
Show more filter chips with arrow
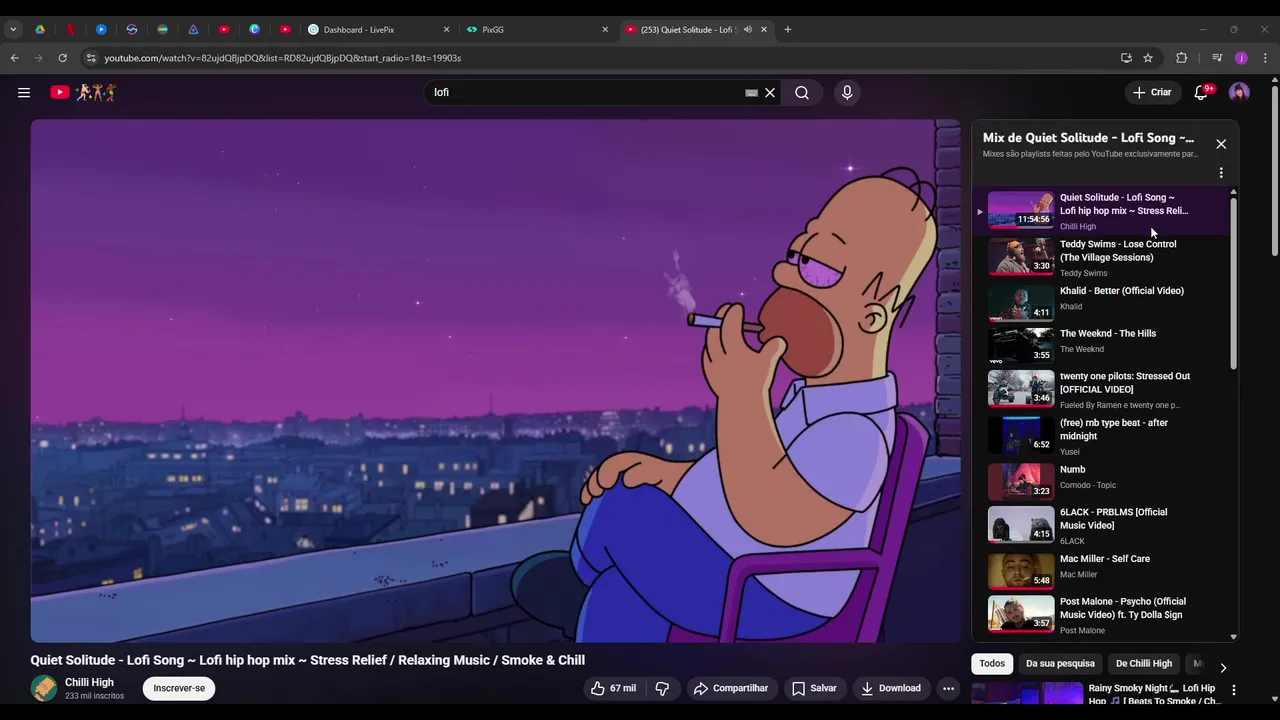click(1222, 667)
